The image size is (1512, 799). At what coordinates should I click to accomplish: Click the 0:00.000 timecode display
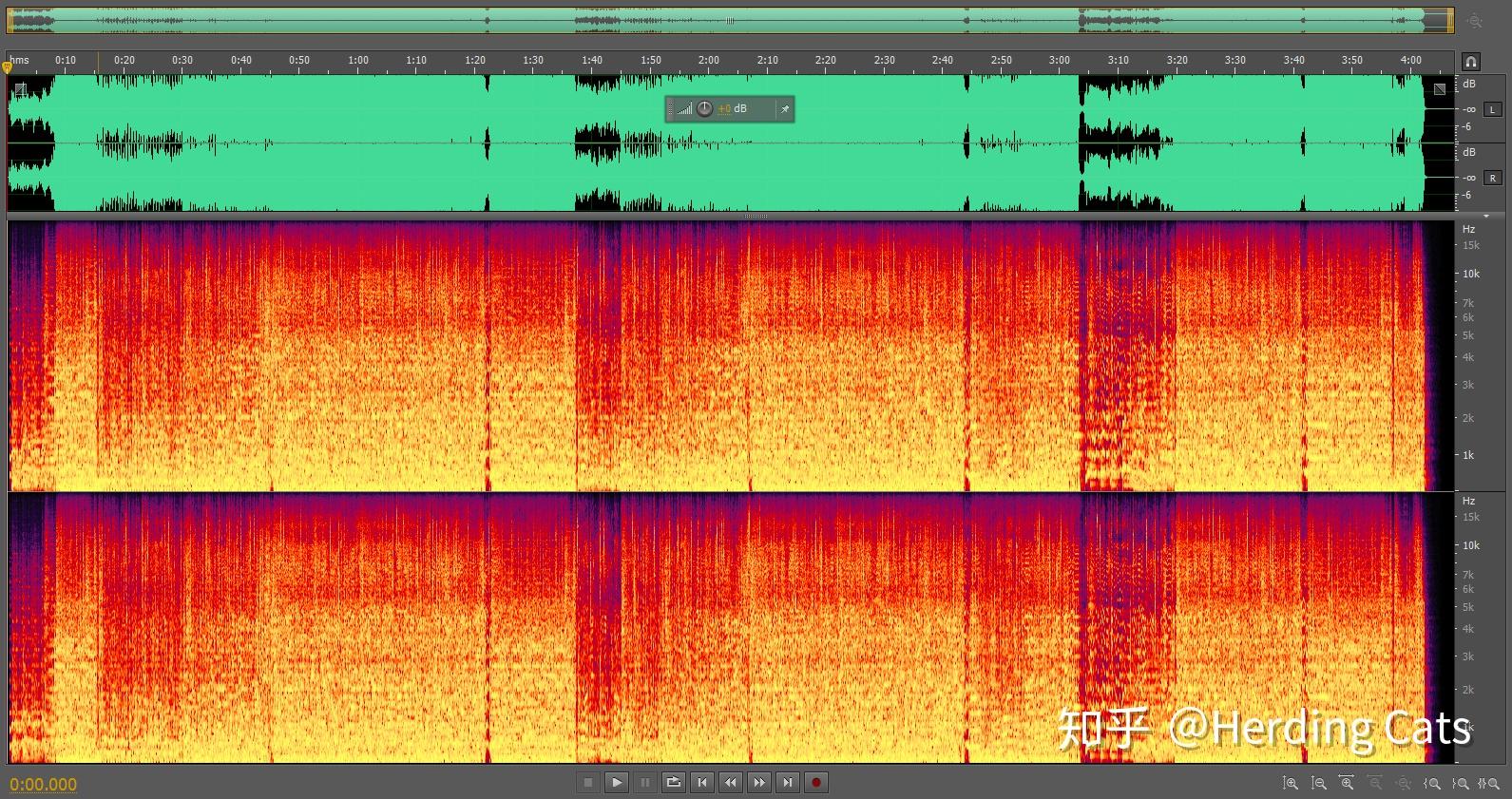(x=44, y=785)
